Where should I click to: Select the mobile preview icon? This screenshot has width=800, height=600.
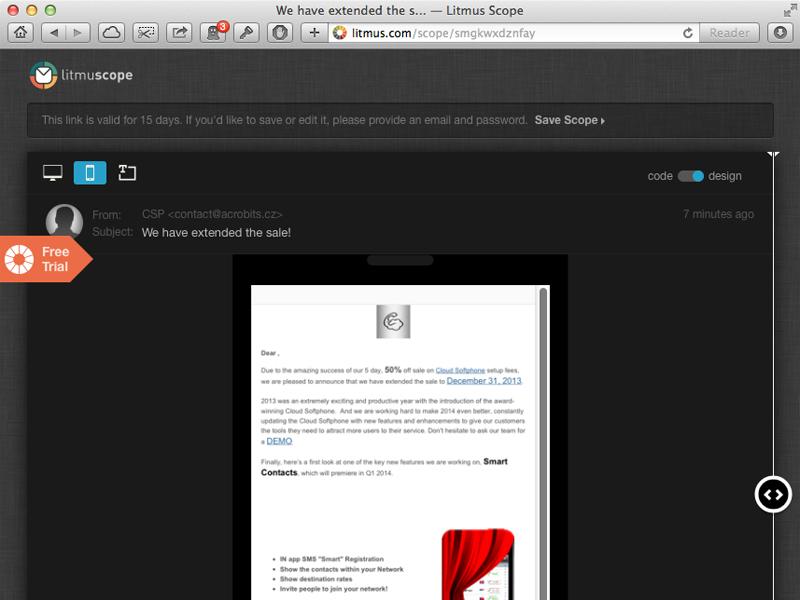90,173
